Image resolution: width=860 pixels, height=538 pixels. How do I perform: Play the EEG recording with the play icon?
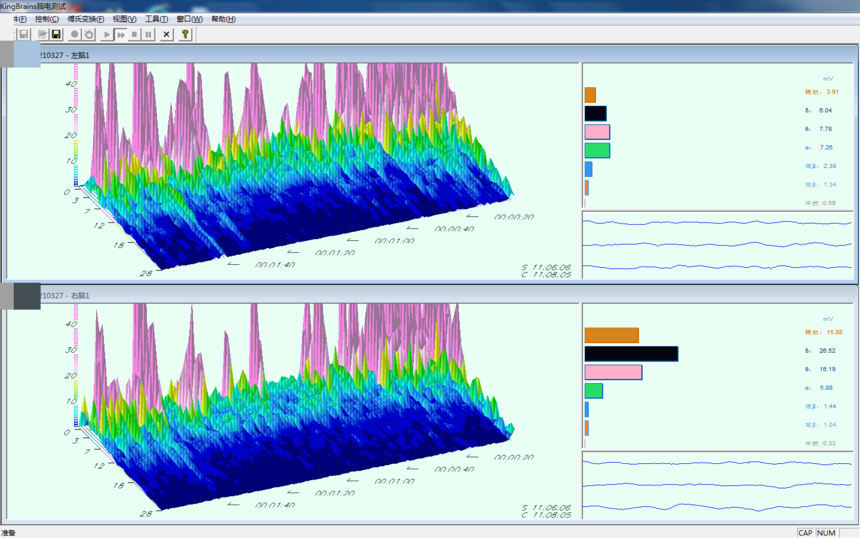click(x=107, y=35)
